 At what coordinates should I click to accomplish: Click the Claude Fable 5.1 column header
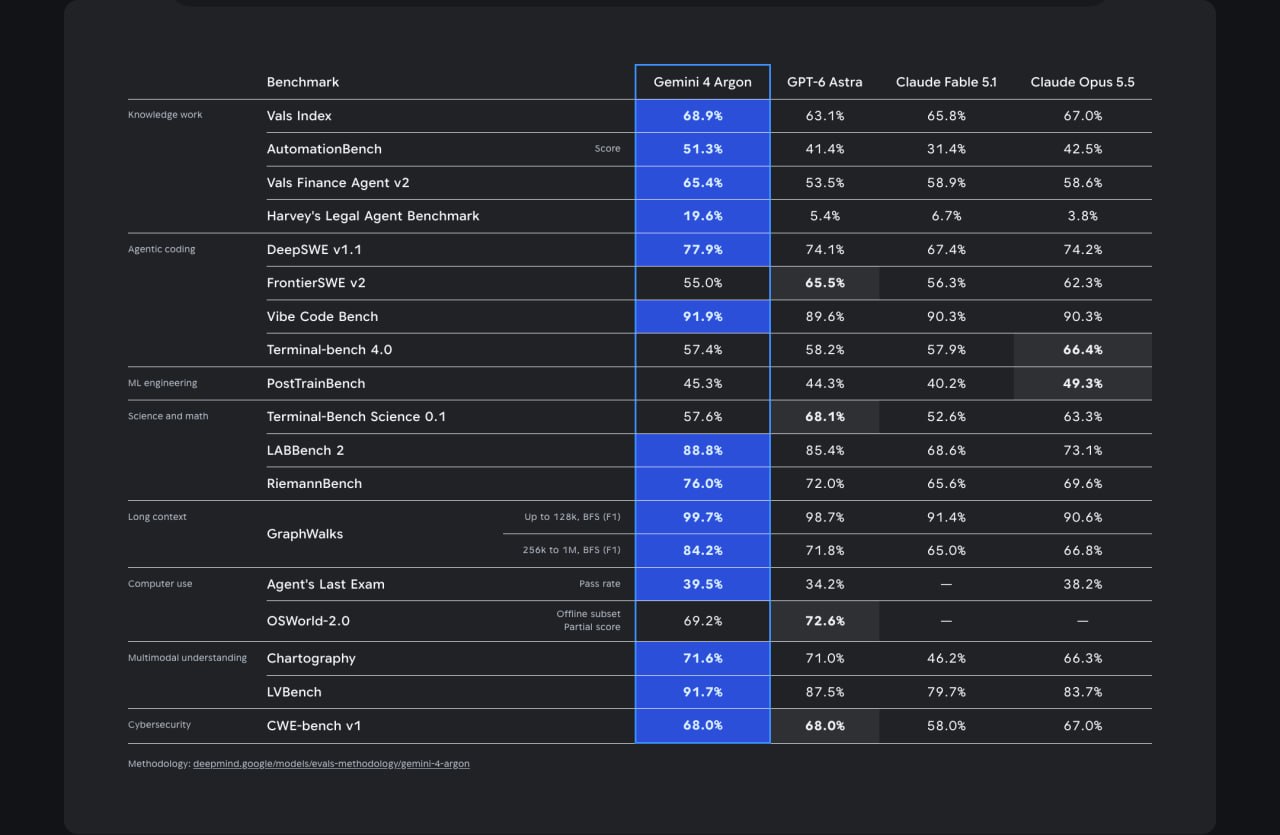[x=946, y=82]
